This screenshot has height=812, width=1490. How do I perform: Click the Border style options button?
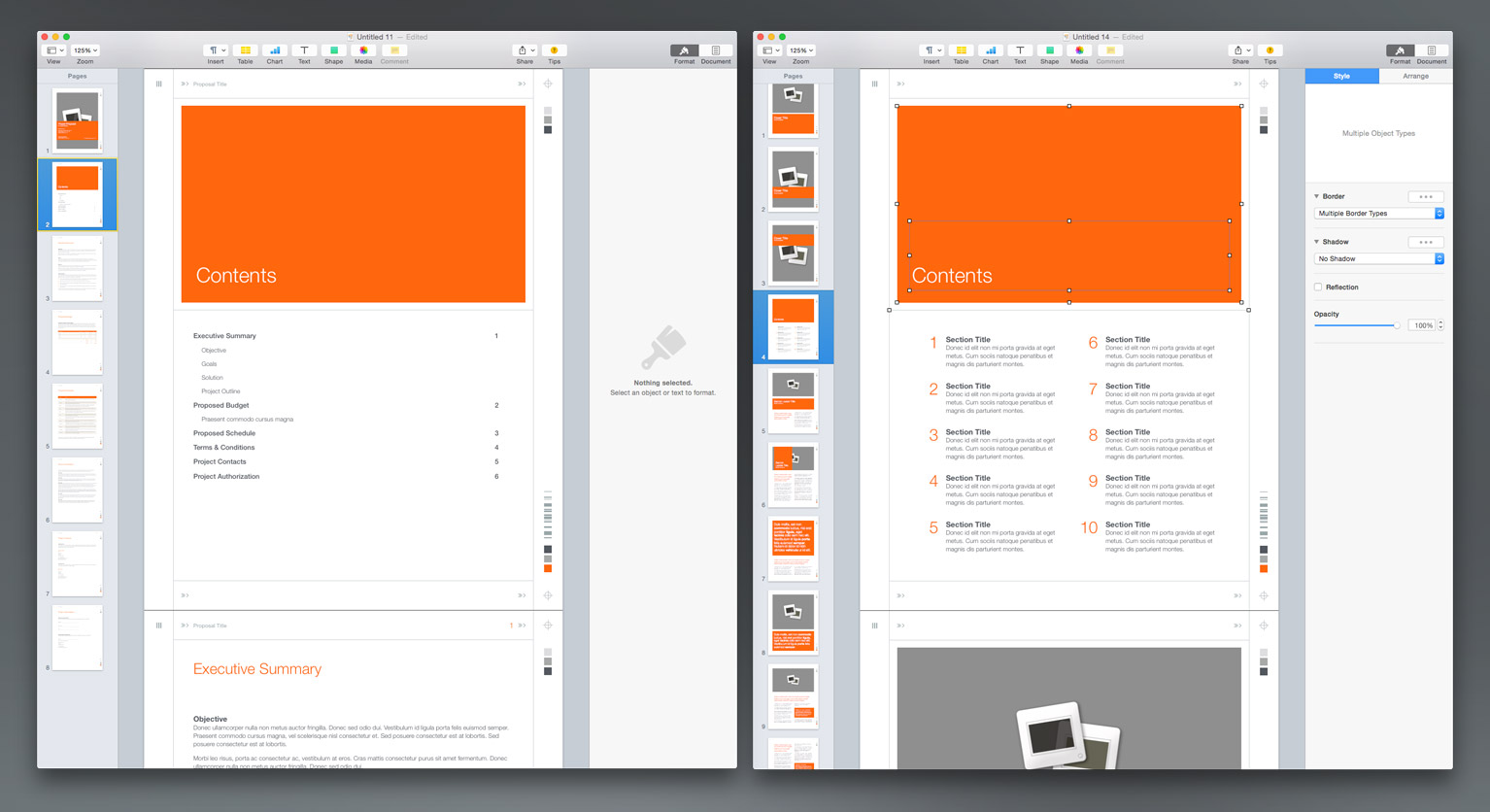pyautogui.click(x=1425, y=197)
